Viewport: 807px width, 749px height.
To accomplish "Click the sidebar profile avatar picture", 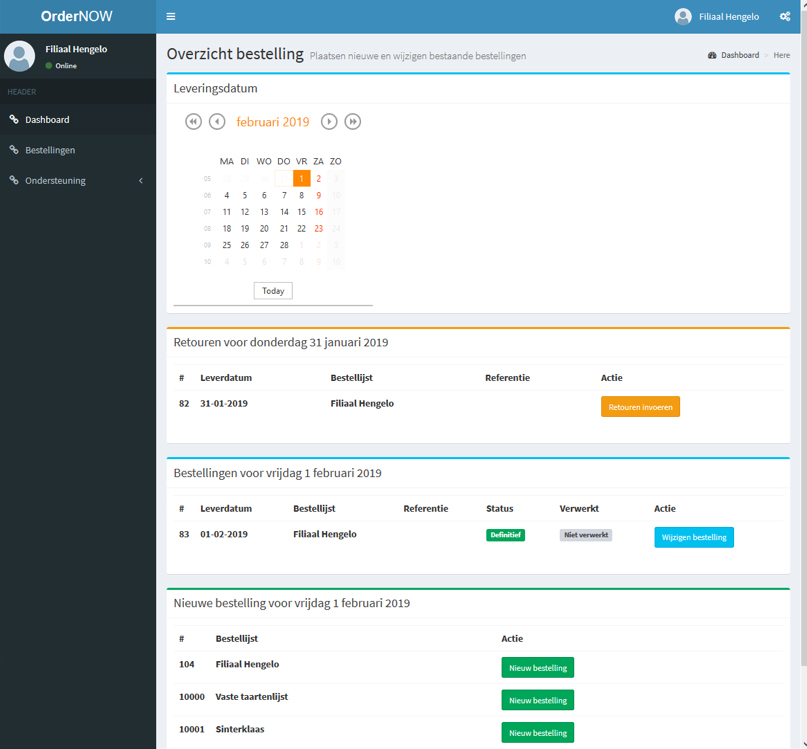I will click(20, 56).
